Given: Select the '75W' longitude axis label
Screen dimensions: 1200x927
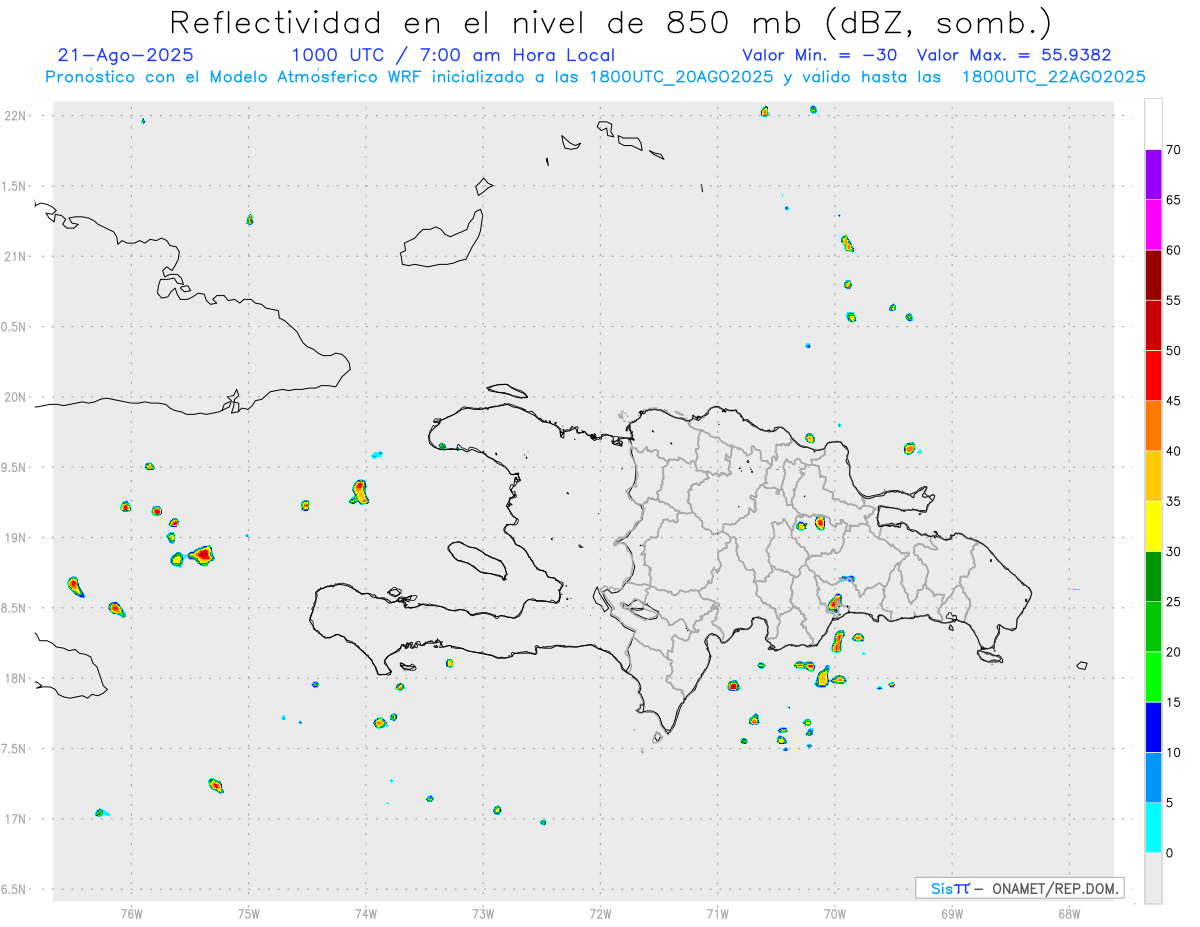Looking at the screenshot, I should pos(249,914).
